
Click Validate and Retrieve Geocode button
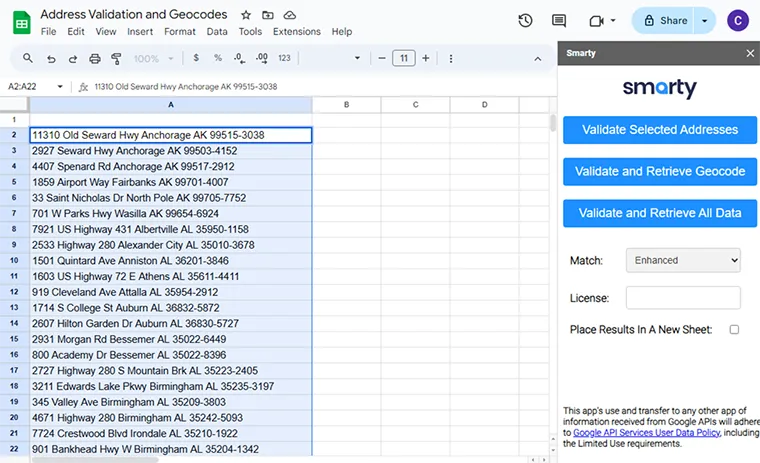[660, 171]
